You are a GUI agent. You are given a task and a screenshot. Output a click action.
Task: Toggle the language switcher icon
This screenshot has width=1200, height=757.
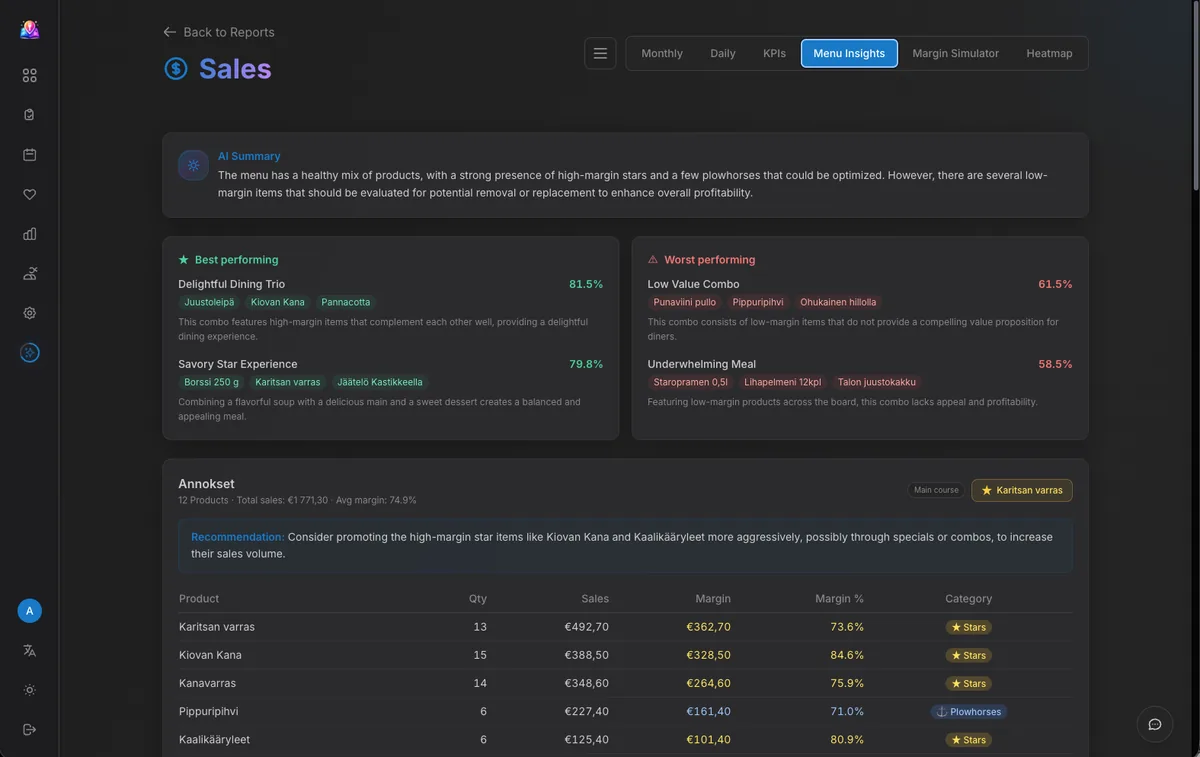tap(29, 650)
